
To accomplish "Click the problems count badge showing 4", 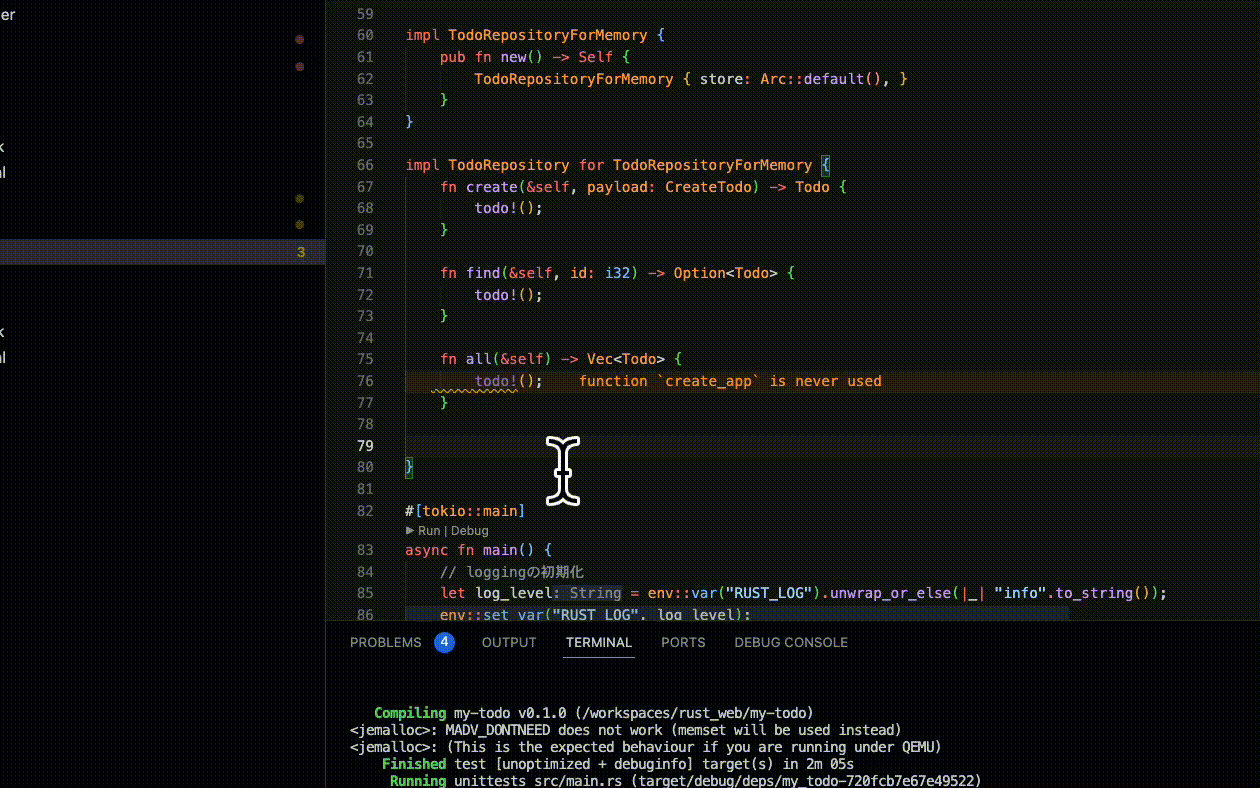I will click(444, 642).
